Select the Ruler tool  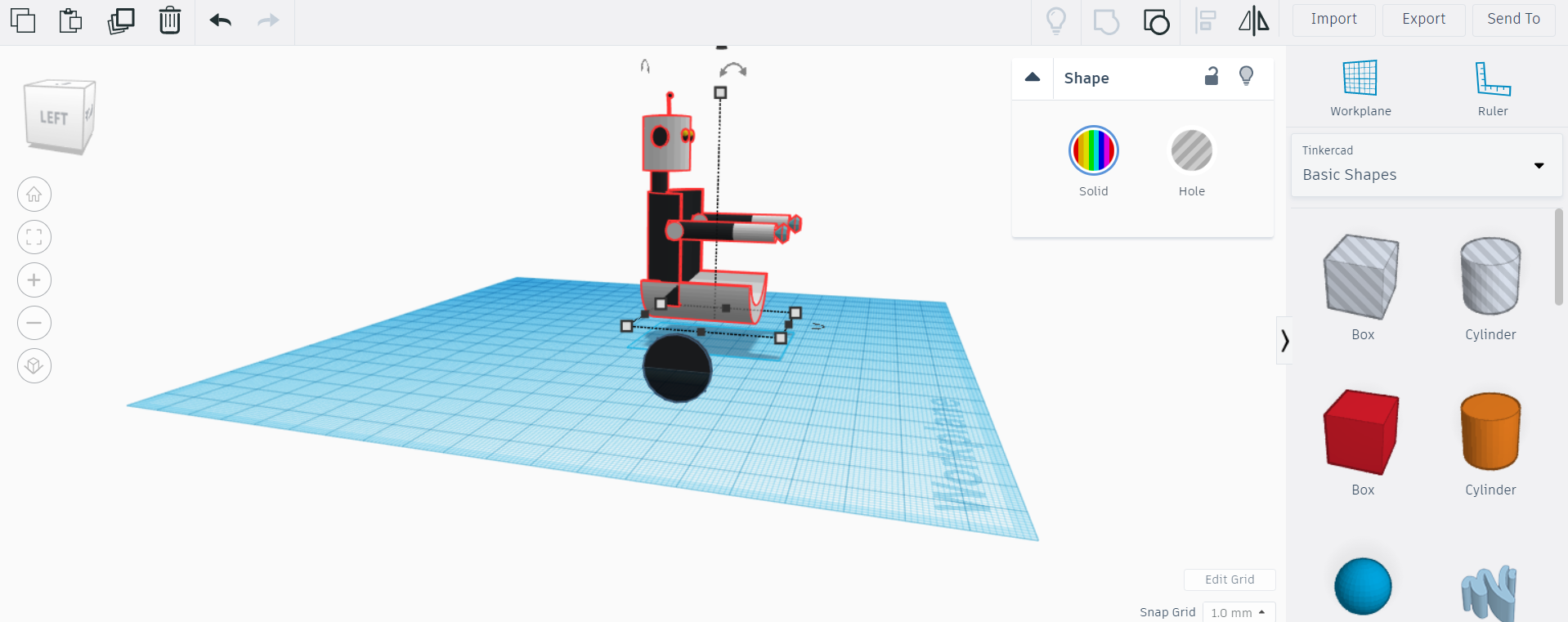1493,88
